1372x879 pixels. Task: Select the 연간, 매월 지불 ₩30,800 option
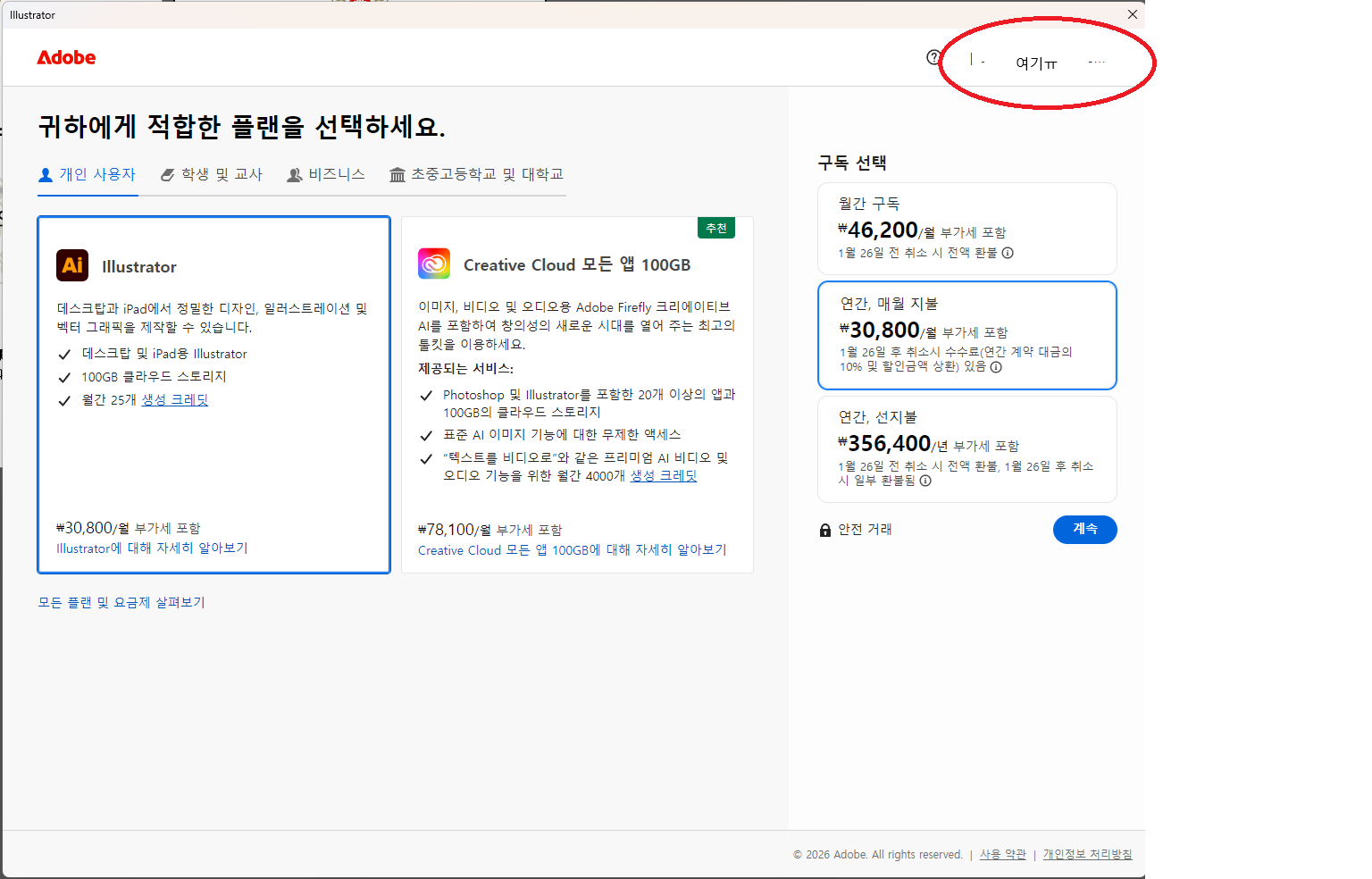pyautogui.click(x=966, y=335)
